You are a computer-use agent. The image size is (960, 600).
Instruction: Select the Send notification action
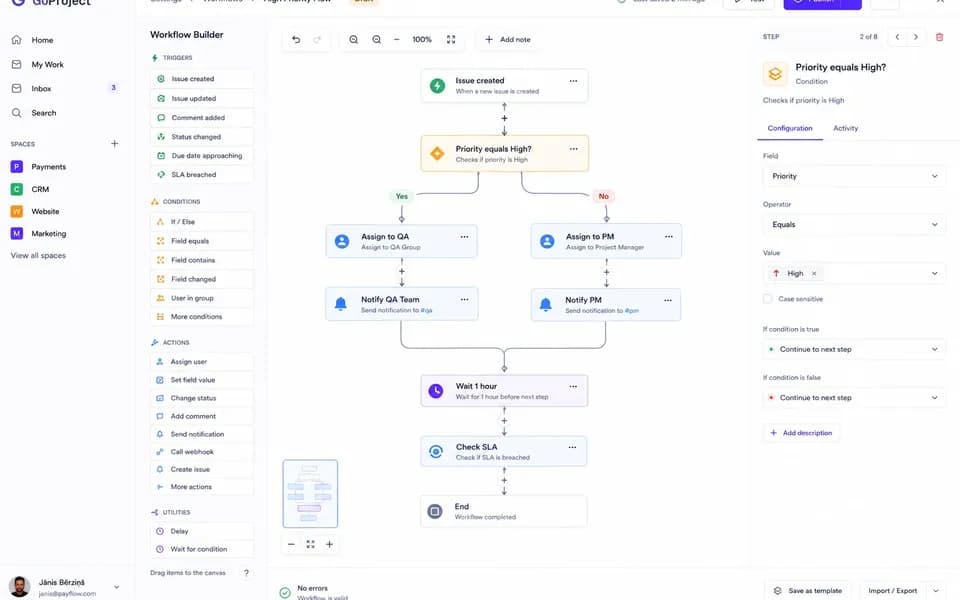pos(201,434)
